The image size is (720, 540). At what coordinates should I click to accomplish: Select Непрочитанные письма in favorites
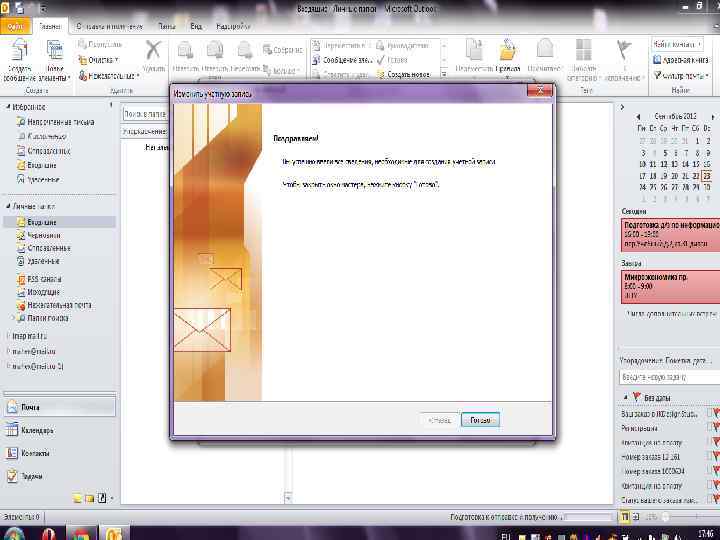point(55,122)
